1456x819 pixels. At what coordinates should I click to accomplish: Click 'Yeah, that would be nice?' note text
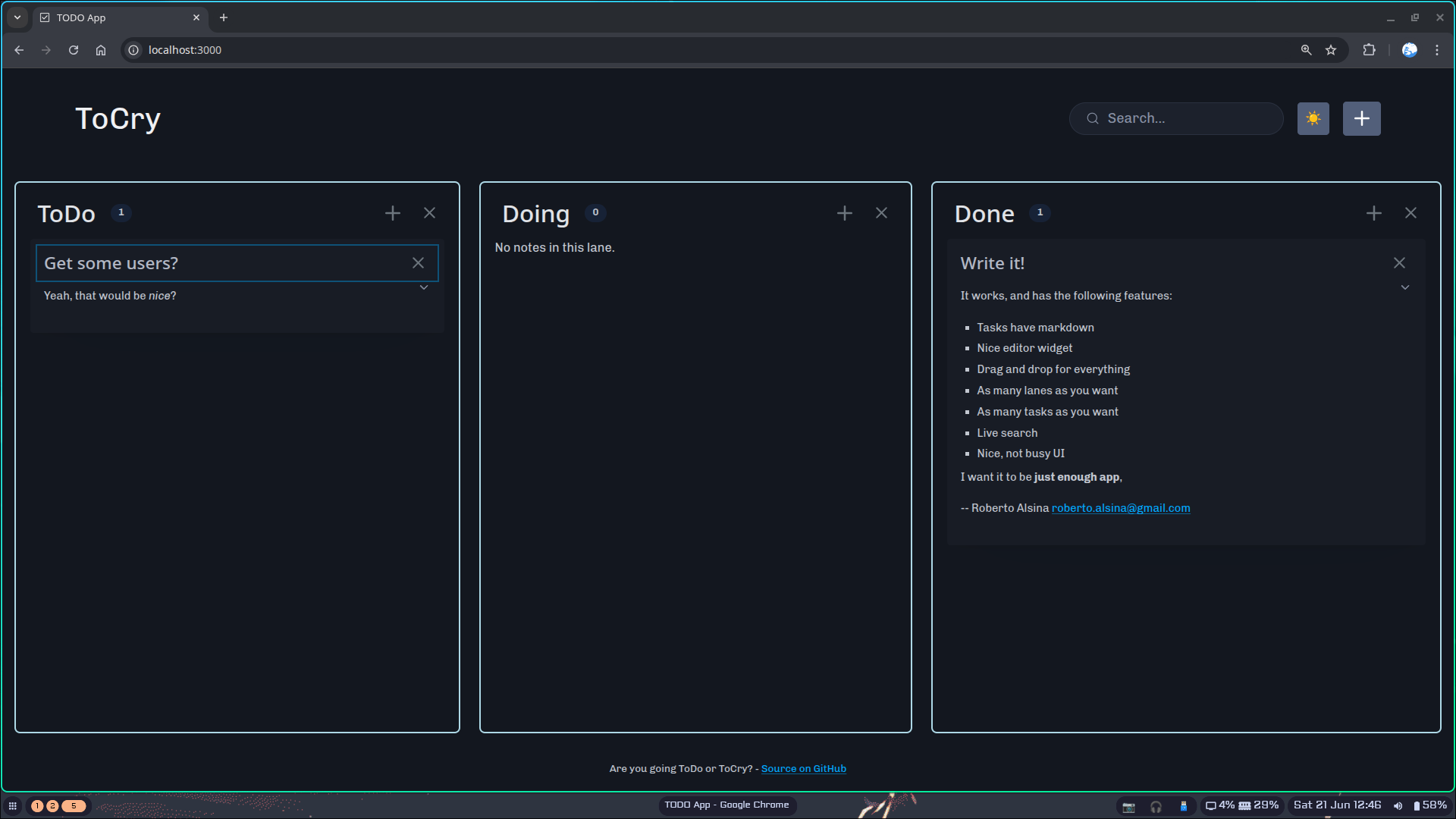pos(110,296)
